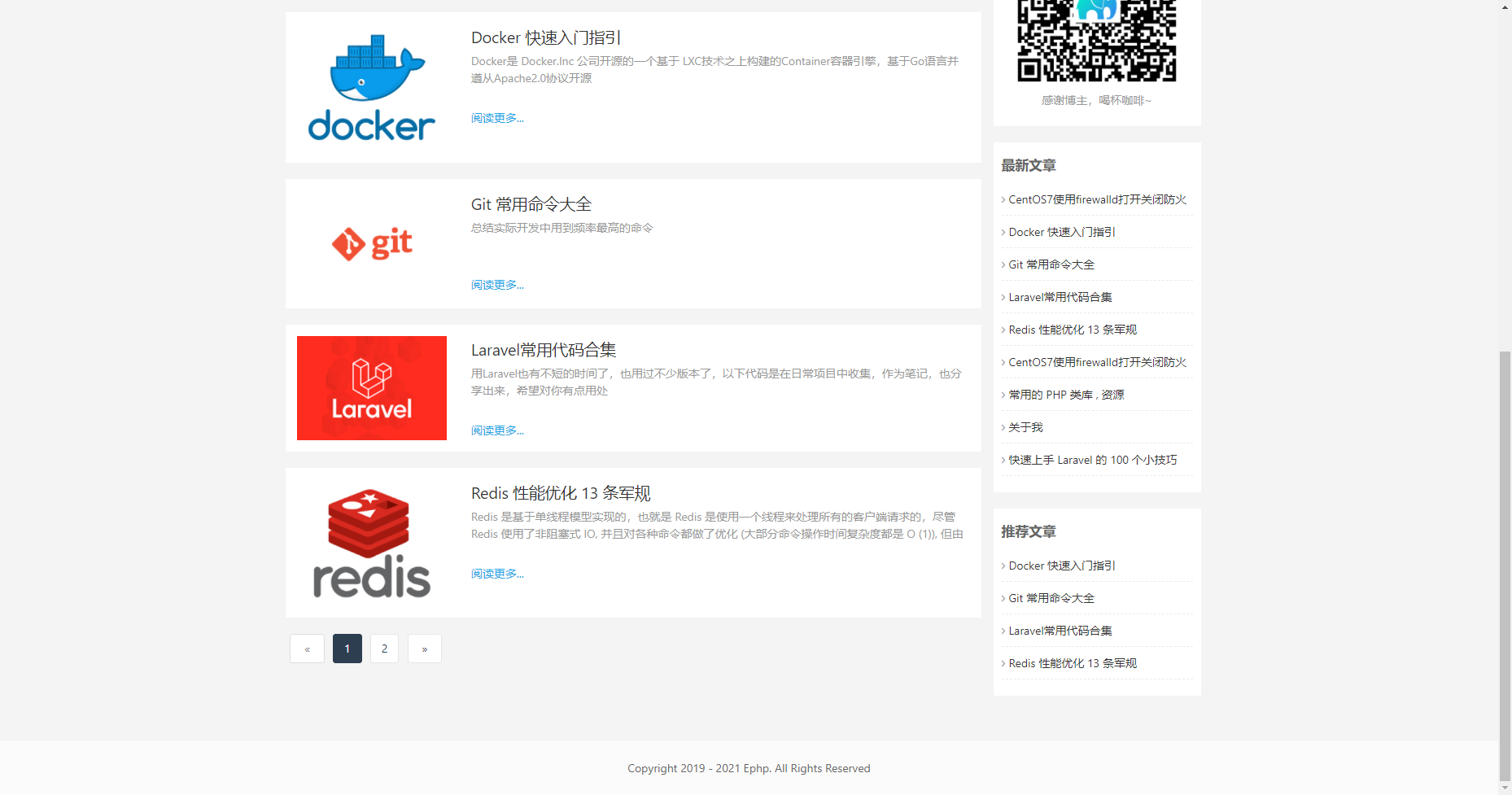
Task: Click the Git article summary '总结实际开发中用到频率最高的命令'
Action: 562,228
